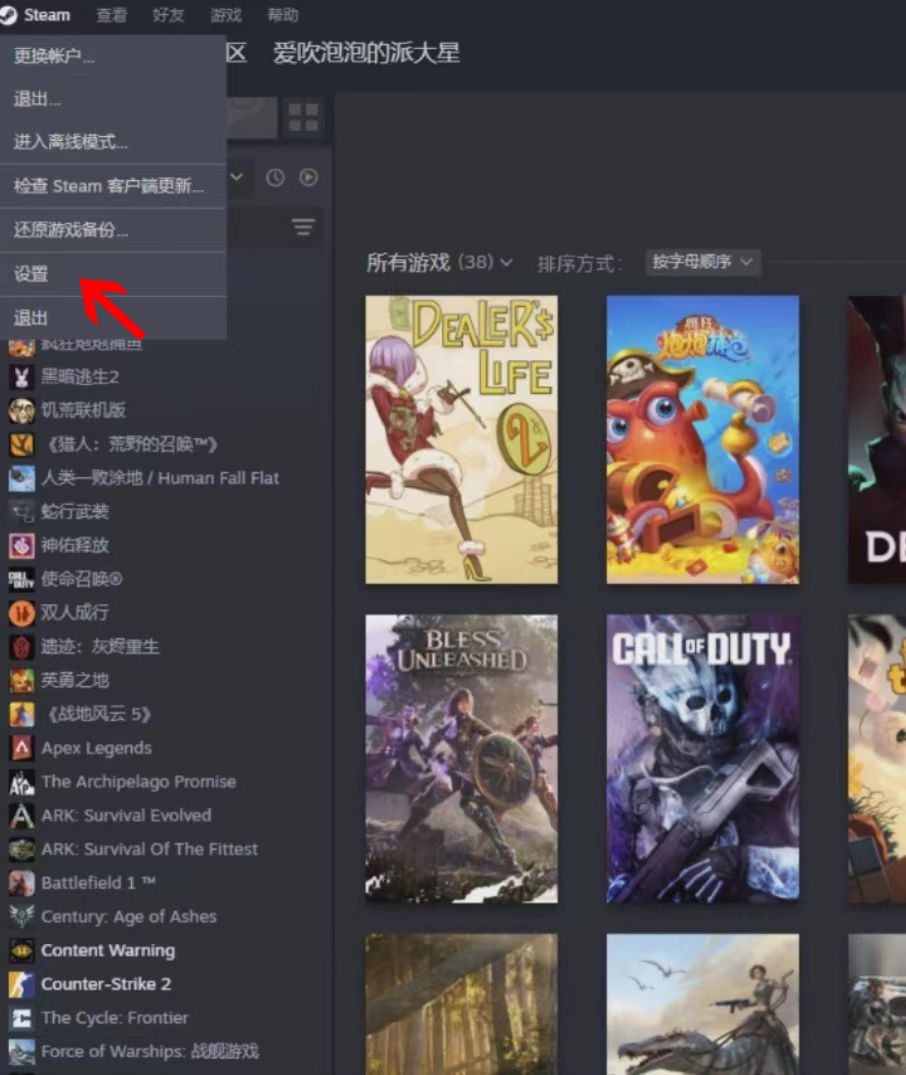Select 还原游戏备份 menu entry
This screenshot has height=1075, width=906.
(113, 230)
